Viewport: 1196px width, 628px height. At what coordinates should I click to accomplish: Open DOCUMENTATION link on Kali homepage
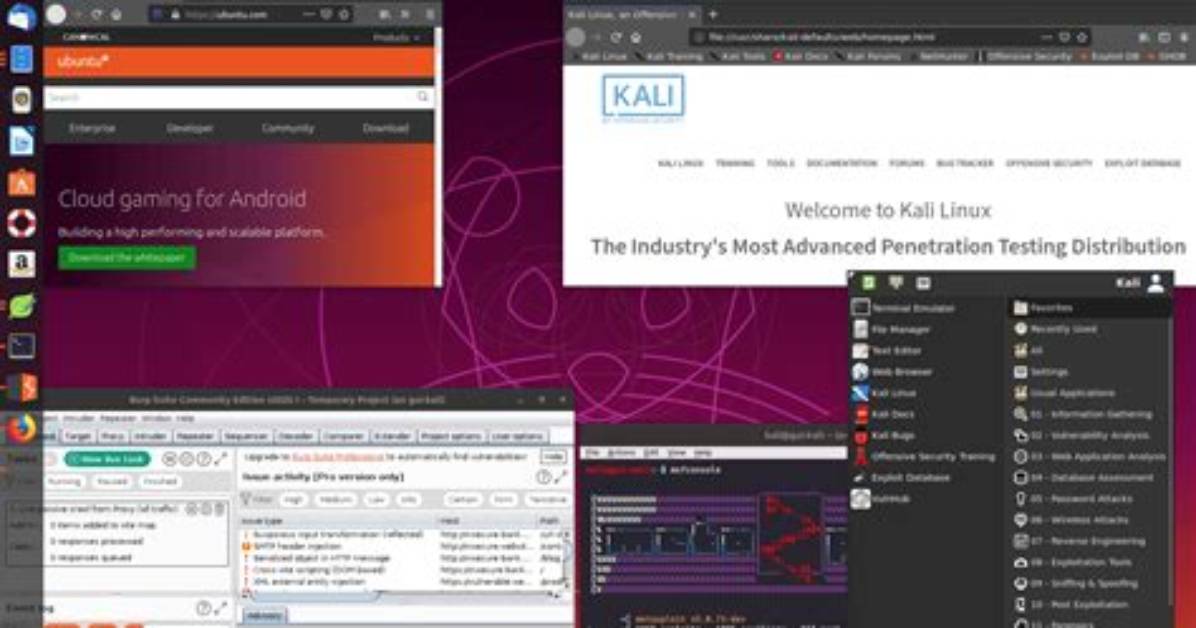[841, 163]
